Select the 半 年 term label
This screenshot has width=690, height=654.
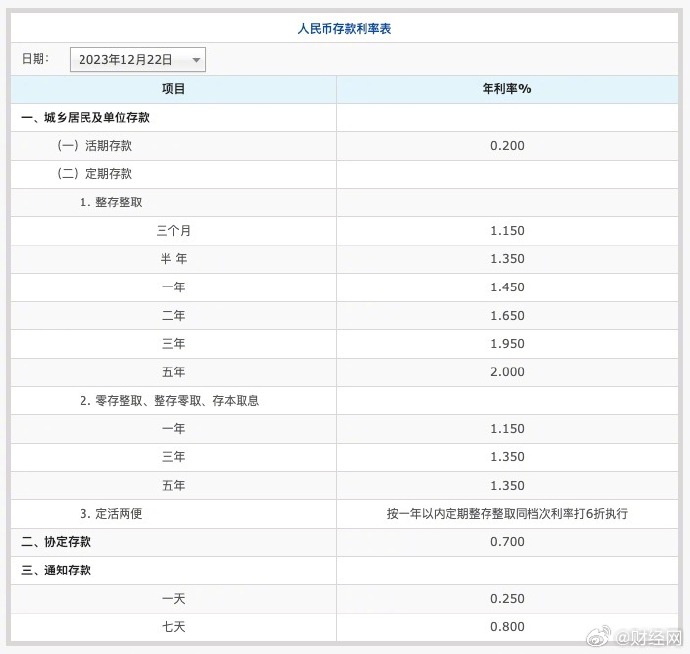(x=173, y=259)
